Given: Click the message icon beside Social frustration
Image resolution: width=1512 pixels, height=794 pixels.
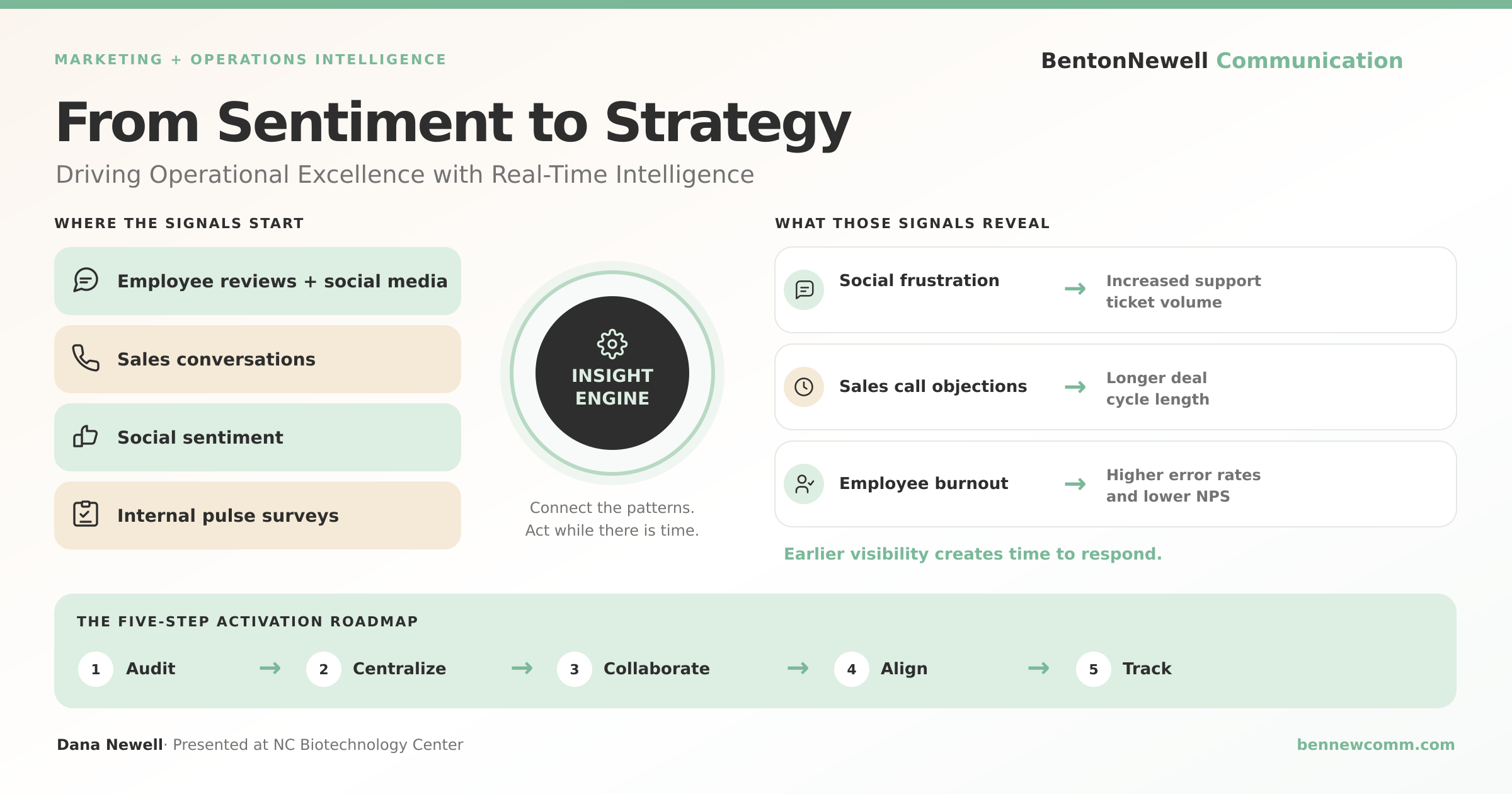Looking at the screenshot, I should 804,290.
